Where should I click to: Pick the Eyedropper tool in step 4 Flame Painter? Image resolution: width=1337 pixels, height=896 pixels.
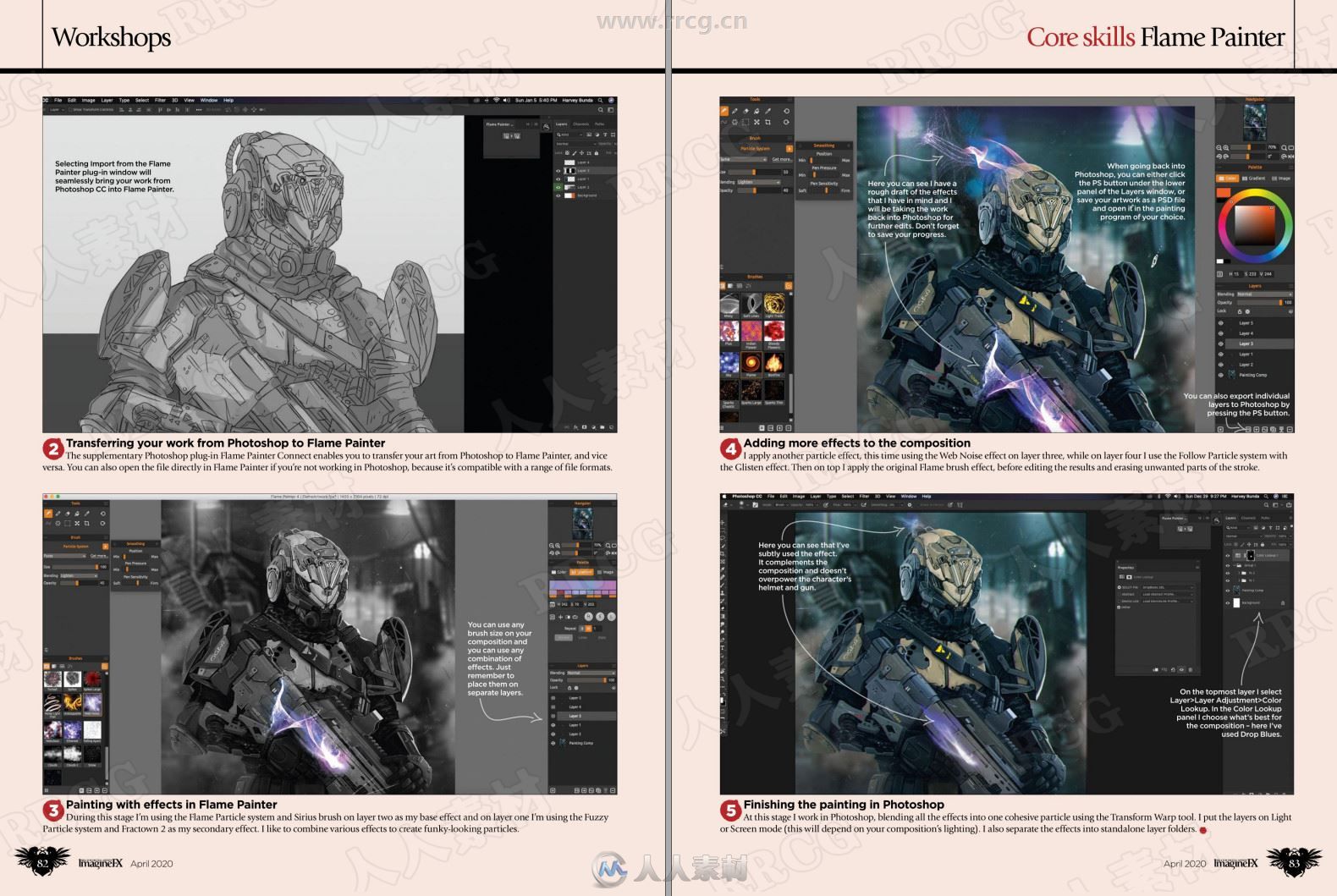pos(768,111)
